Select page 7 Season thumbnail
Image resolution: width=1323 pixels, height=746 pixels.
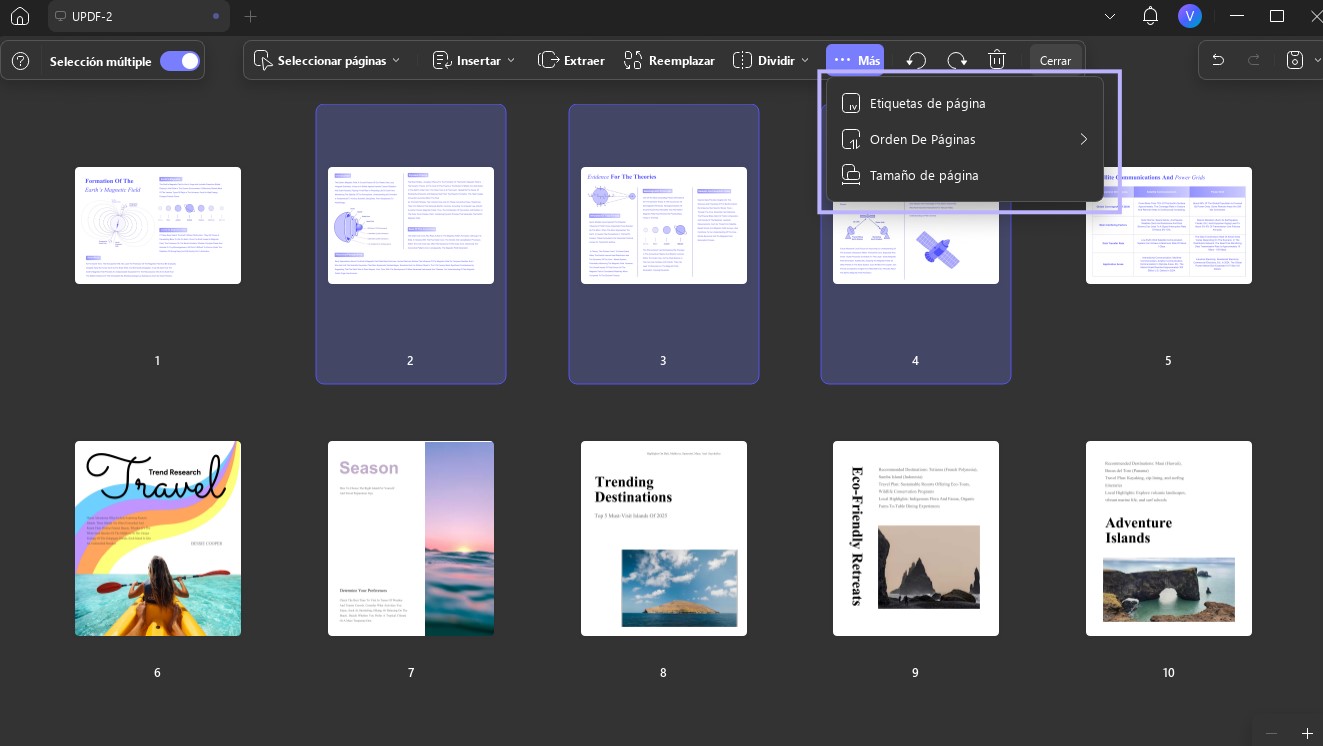point(411,539)
